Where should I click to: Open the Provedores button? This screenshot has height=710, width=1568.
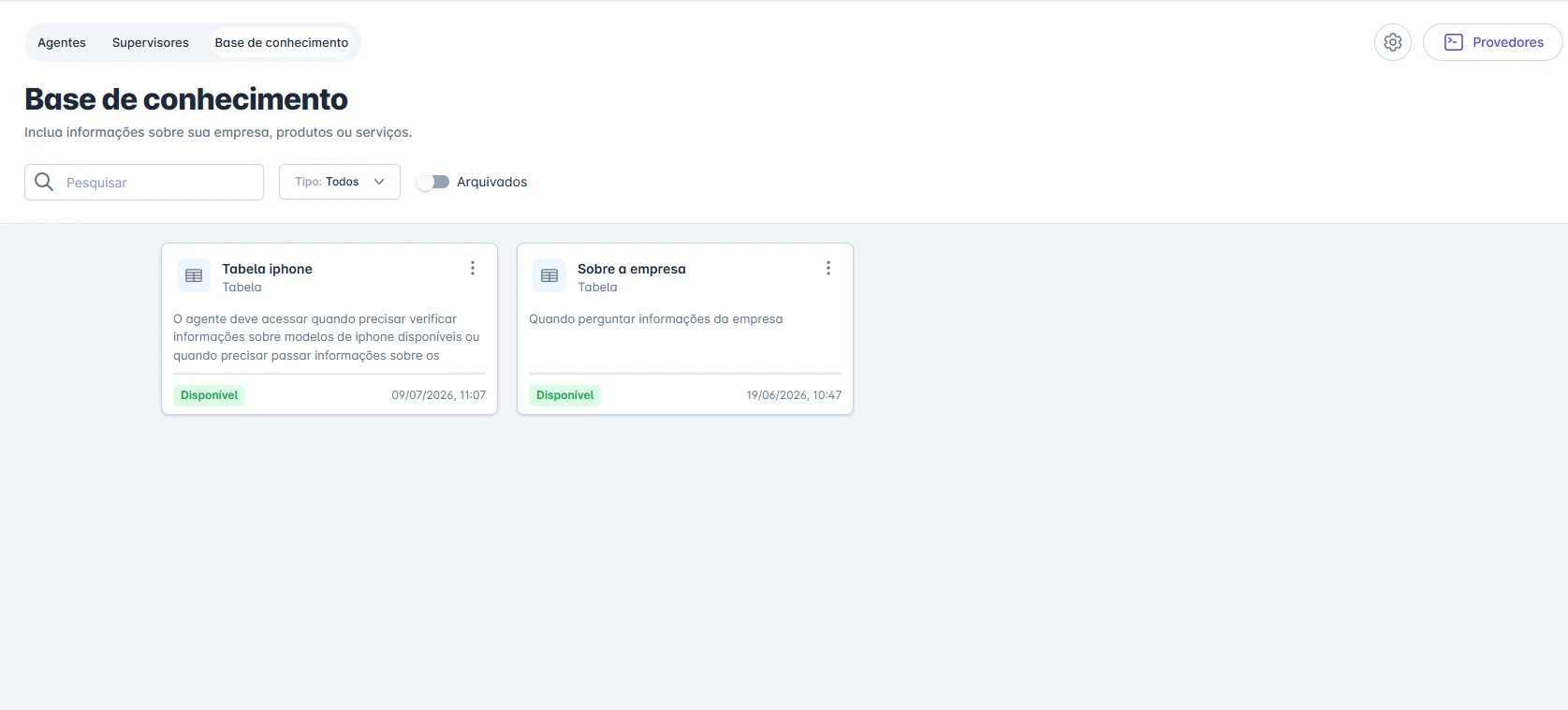[1493, 42]
